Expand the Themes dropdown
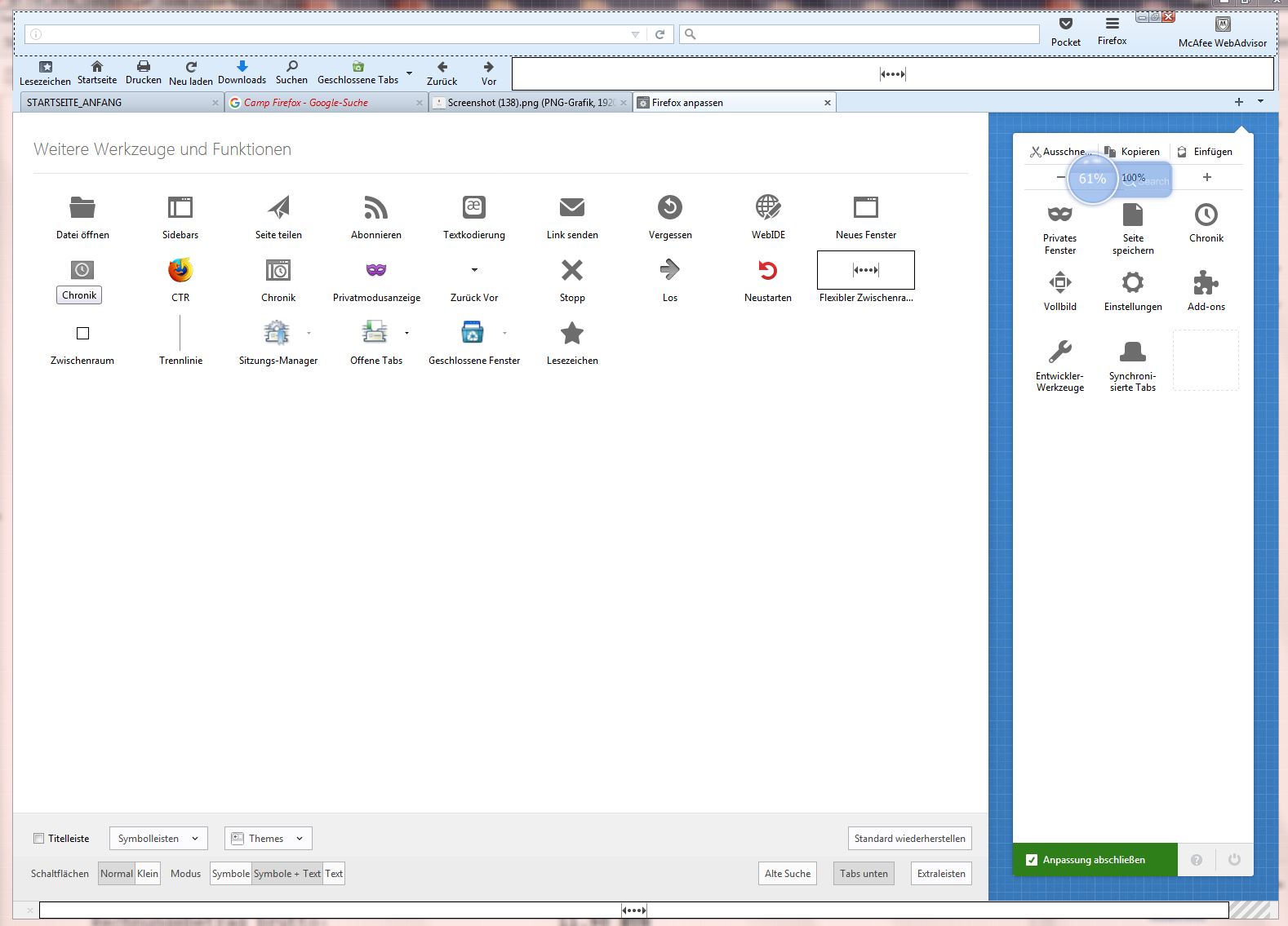The width and height of the screenshot is (1288, 926). pos(268,839)
